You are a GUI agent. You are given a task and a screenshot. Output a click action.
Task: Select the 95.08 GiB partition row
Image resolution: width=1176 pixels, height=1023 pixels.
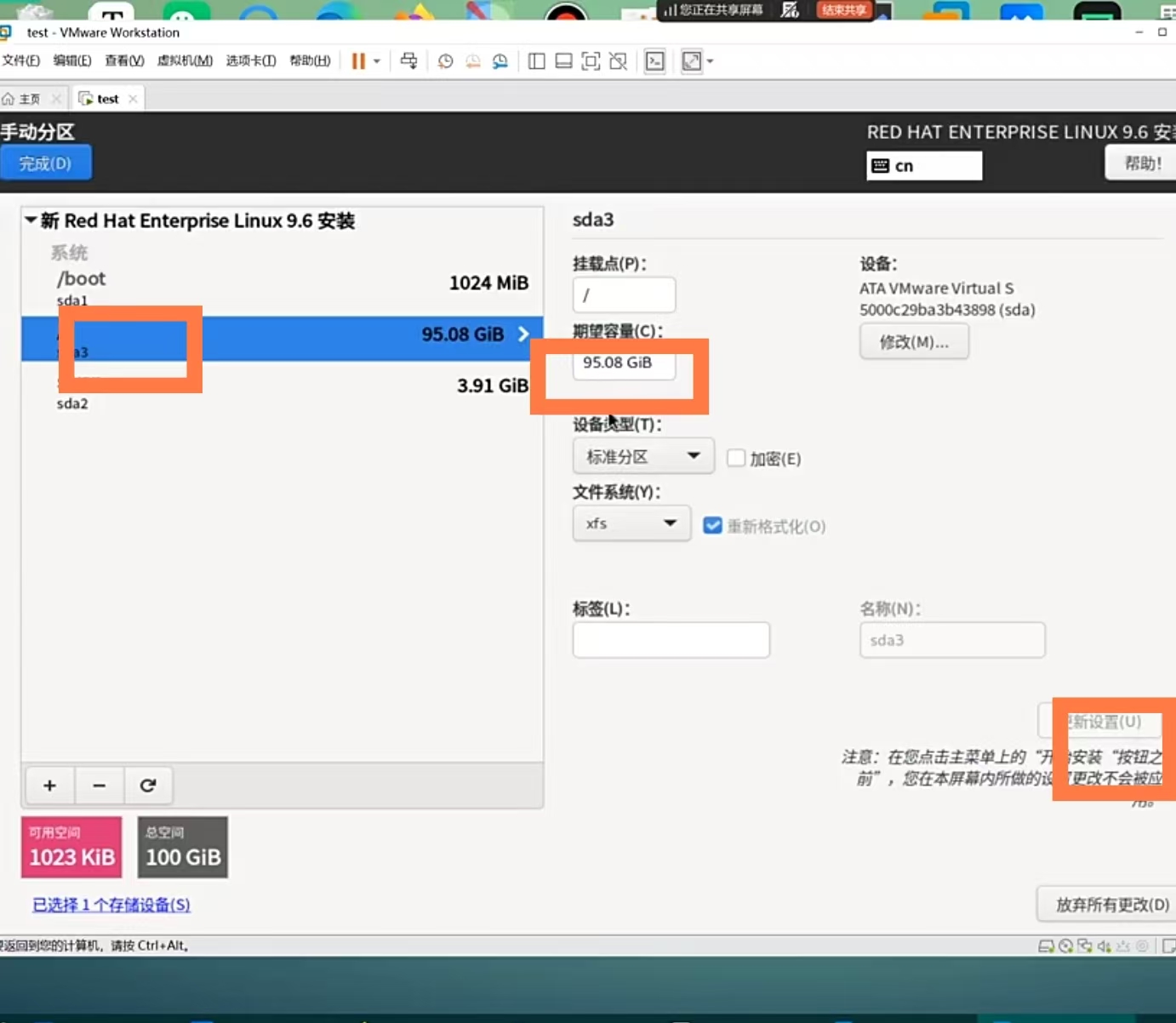282,338
